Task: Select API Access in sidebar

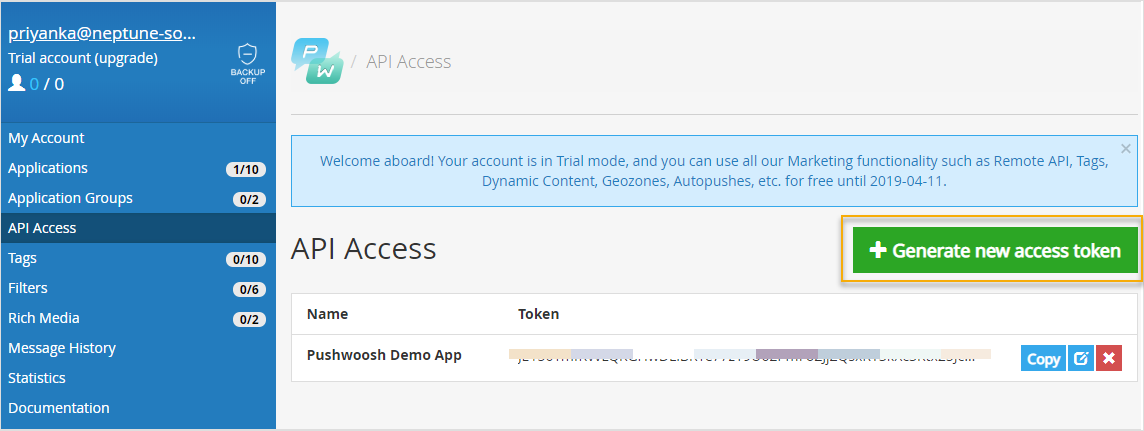Action: tap(42, 228)
